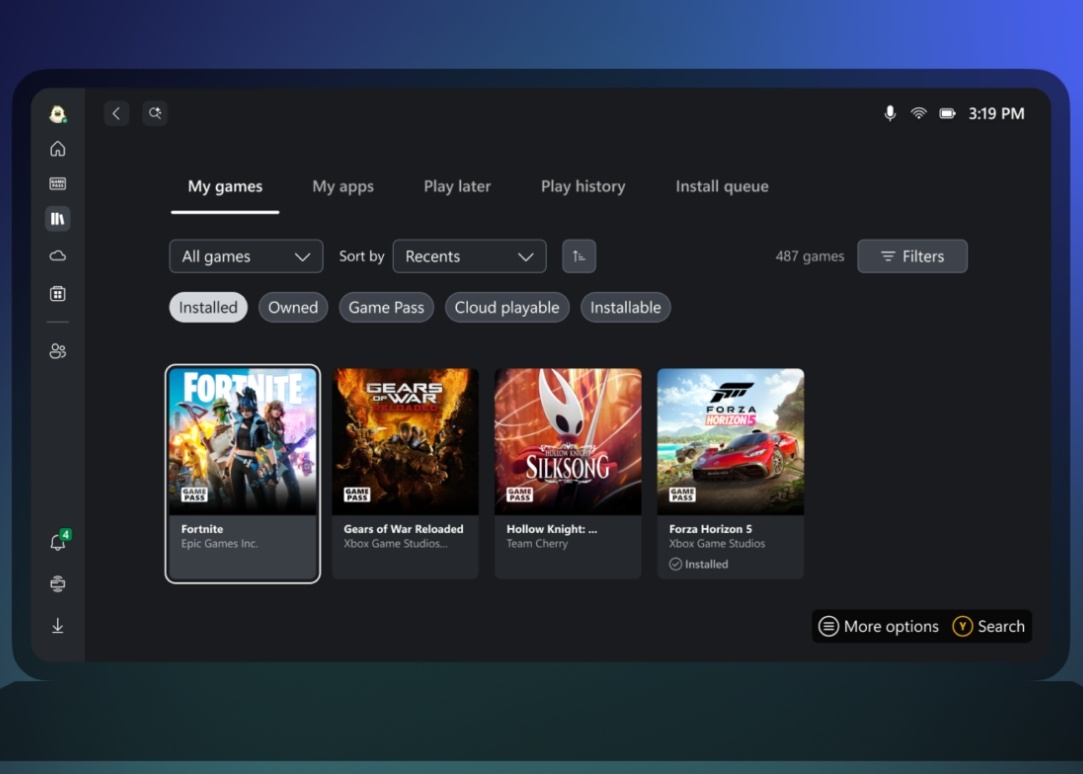Click the Y button Search hint
Image resolution: width=1083 pixels, height=774 pixels.
point(988,626)
